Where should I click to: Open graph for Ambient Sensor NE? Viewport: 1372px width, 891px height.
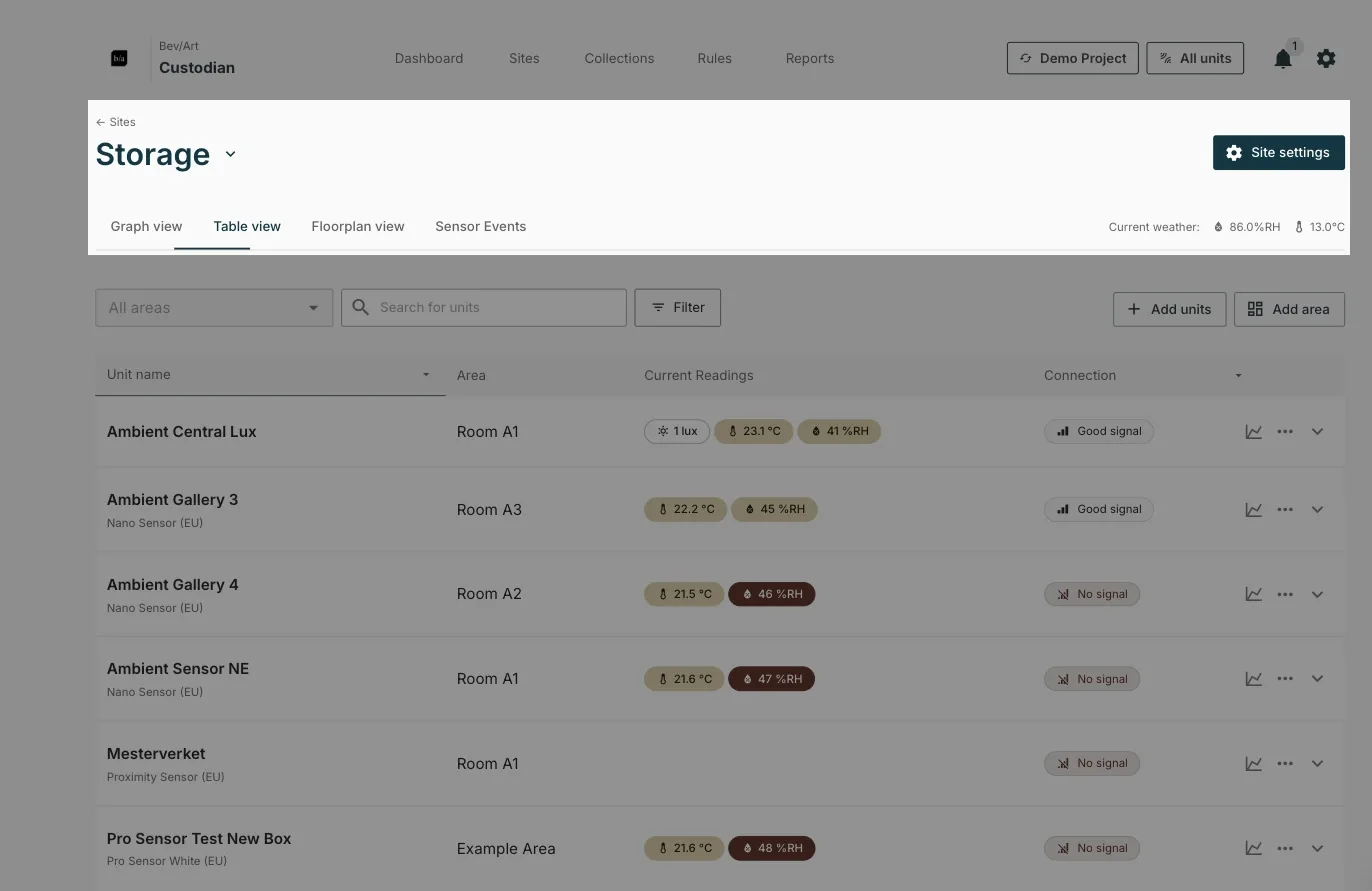click(x=1253, y=679)
